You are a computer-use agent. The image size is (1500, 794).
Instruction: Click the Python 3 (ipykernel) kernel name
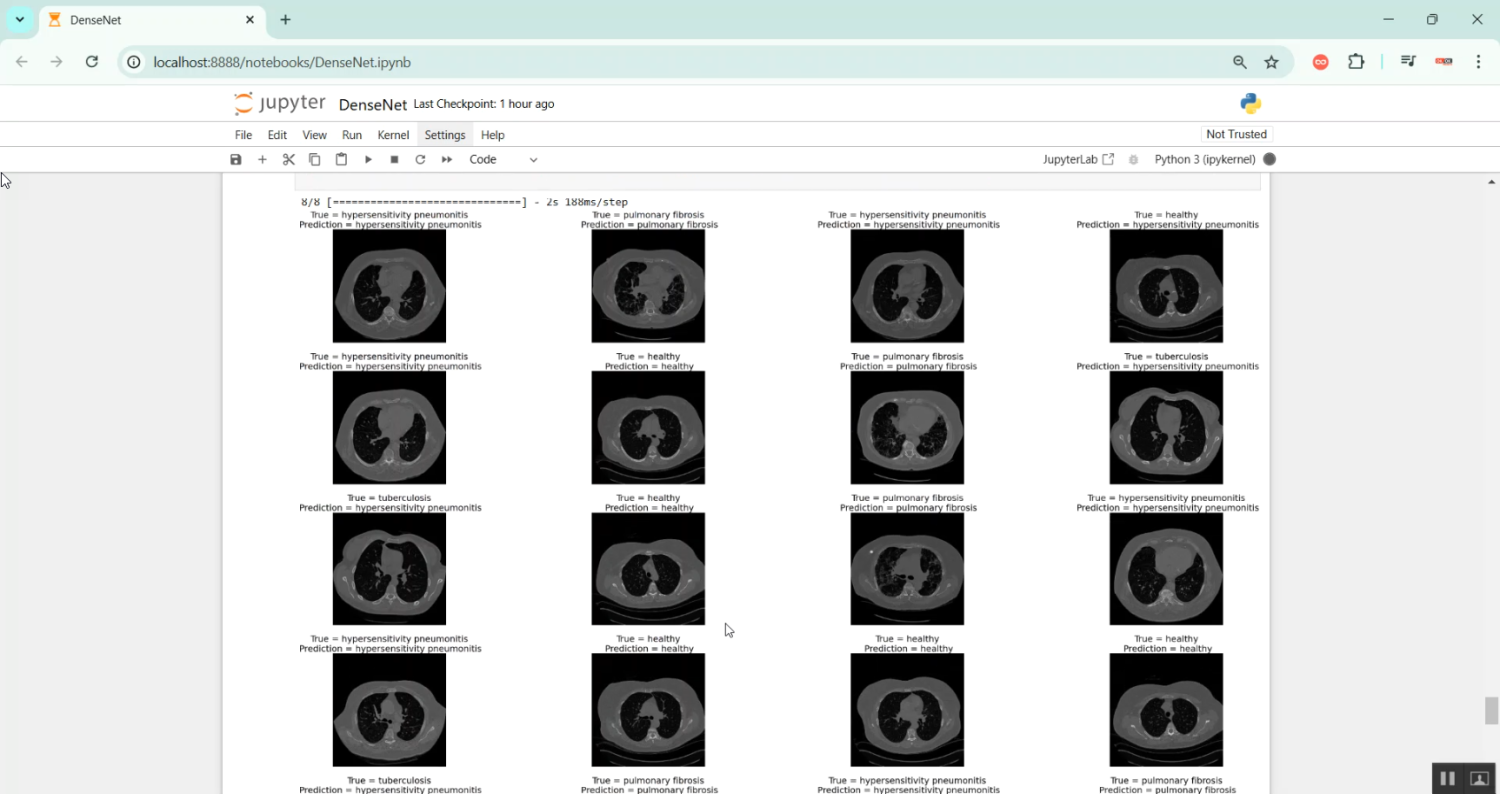1204,160
